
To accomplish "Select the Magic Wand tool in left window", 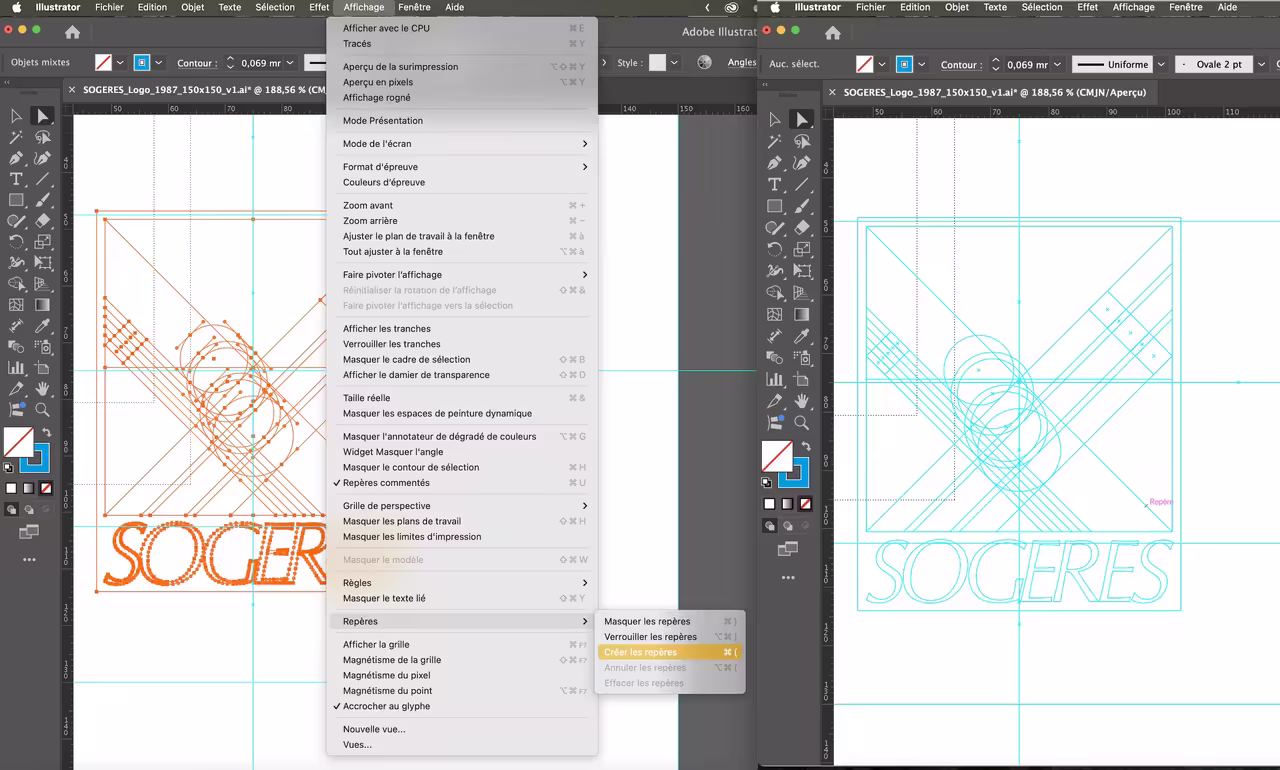I will coord(16,137).
